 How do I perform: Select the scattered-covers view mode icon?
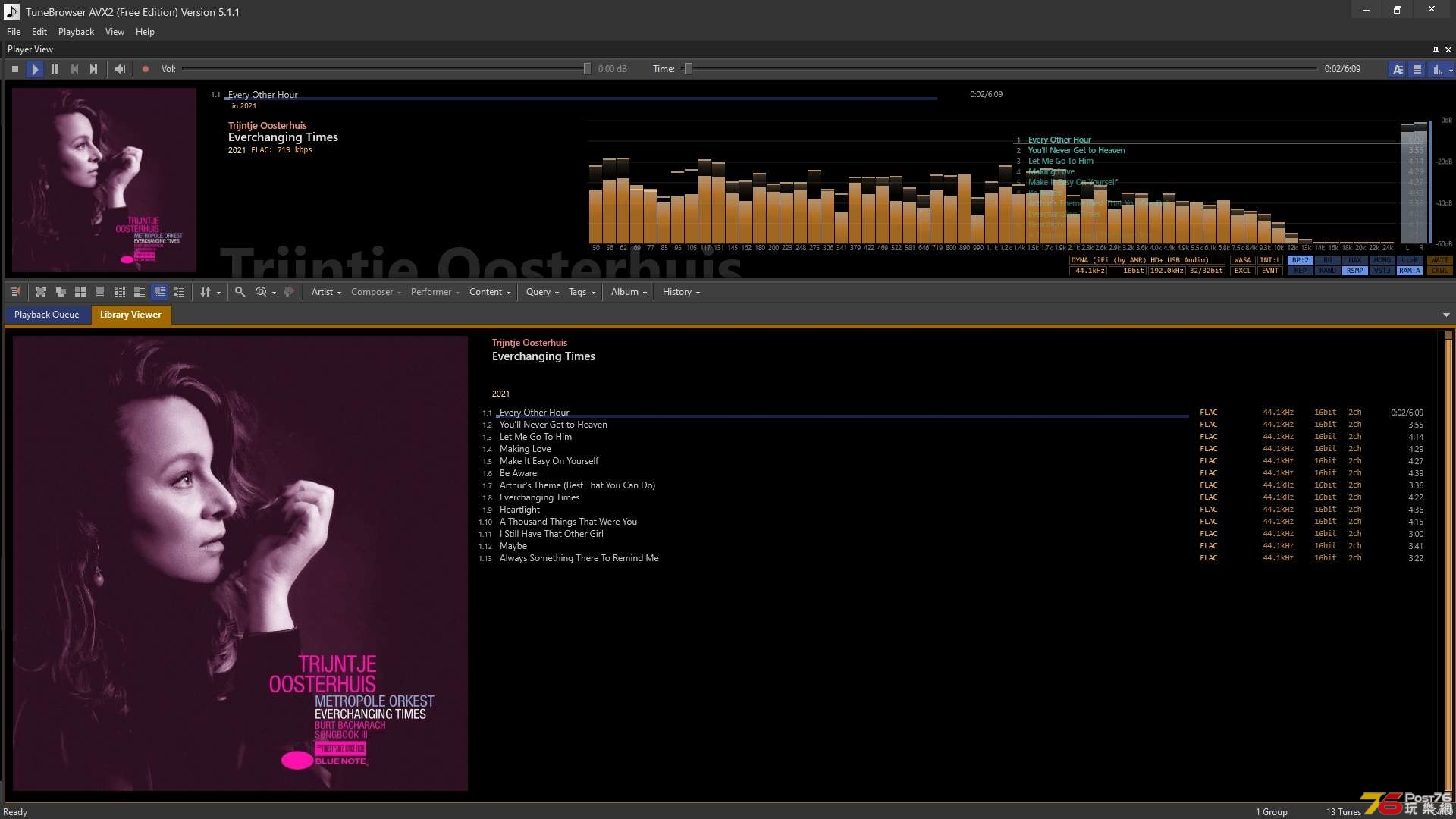pos(41,292)
